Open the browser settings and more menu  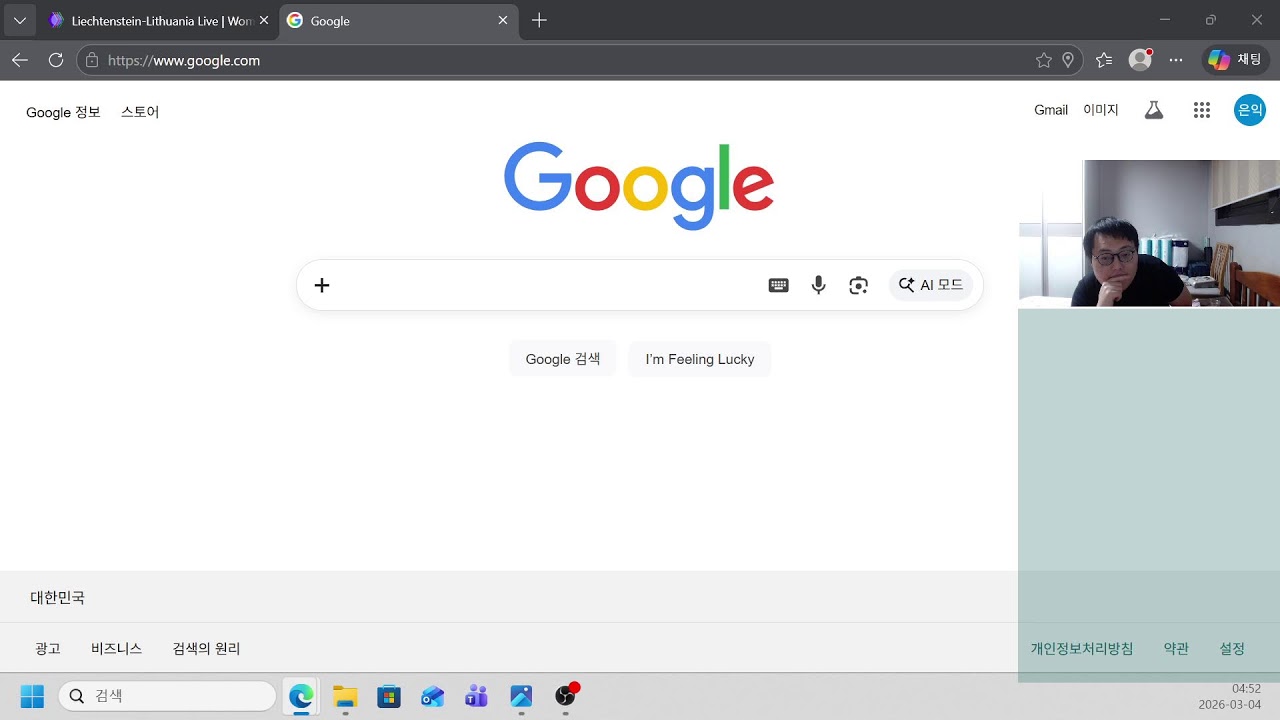[1176, 60]
